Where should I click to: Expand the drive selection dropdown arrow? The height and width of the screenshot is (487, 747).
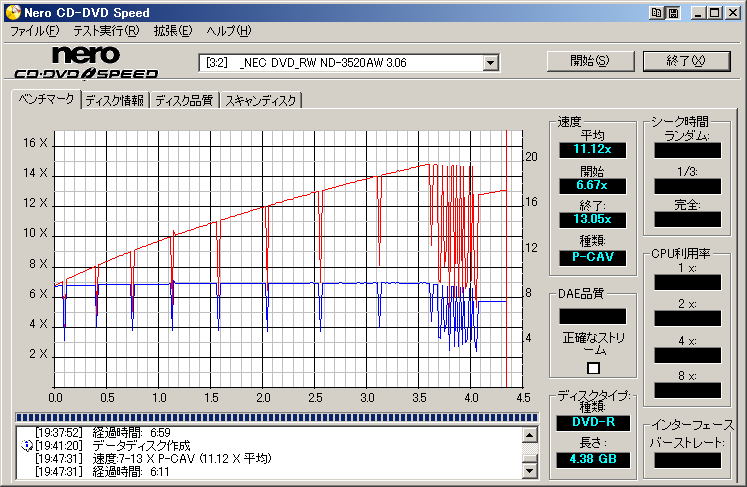pos(490,63)
